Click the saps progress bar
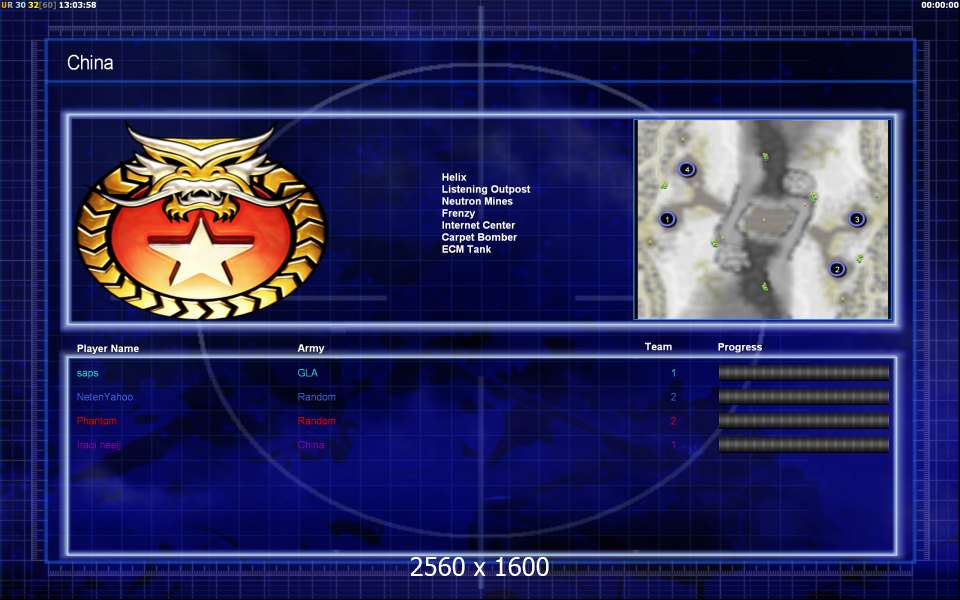Screen dimensions: 960x600 (x=803, y=372)
